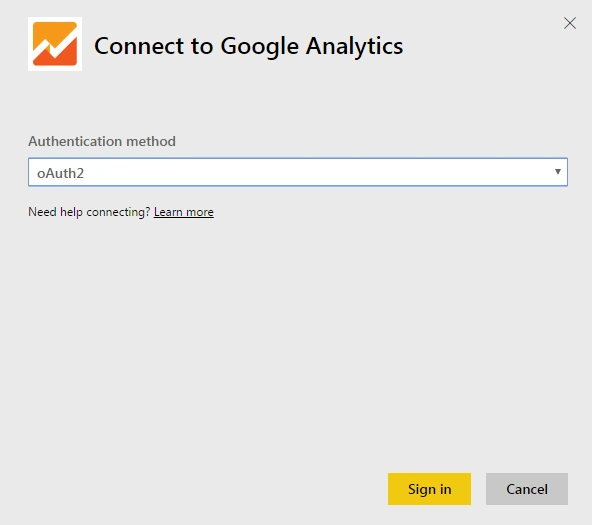Screen dimensions: 592x525
Task: Click the word Analytics in the heading
Action: (x=354, y=46)
